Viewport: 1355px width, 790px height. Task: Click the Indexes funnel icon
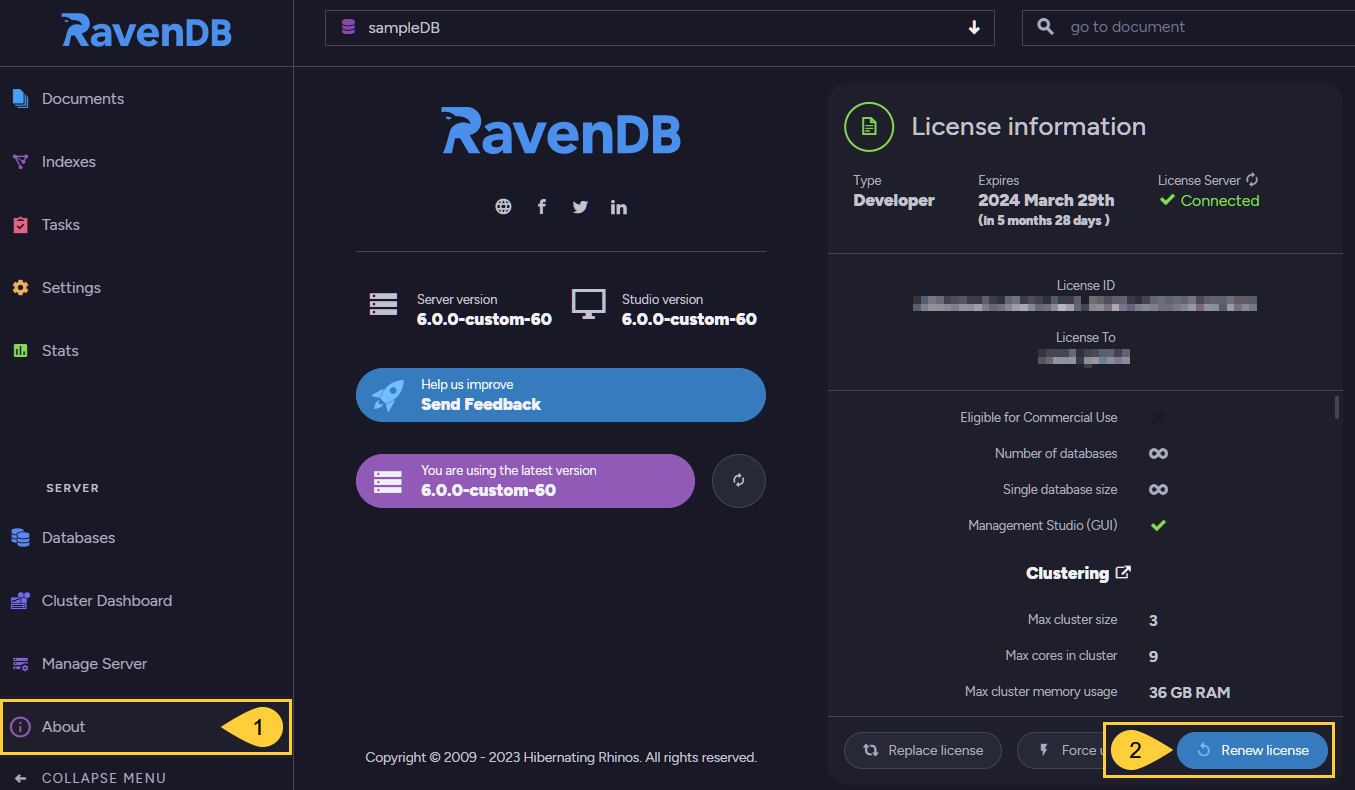20,162
